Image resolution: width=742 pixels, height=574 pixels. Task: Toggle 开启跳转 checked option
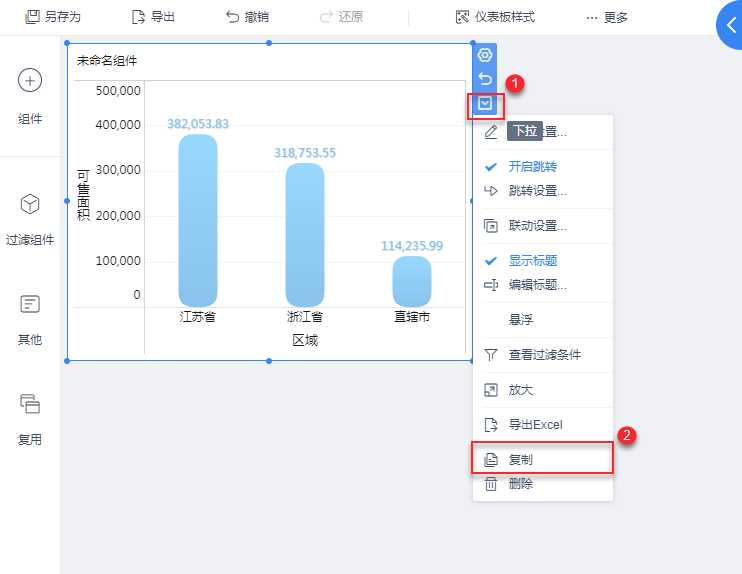(533, 166)
